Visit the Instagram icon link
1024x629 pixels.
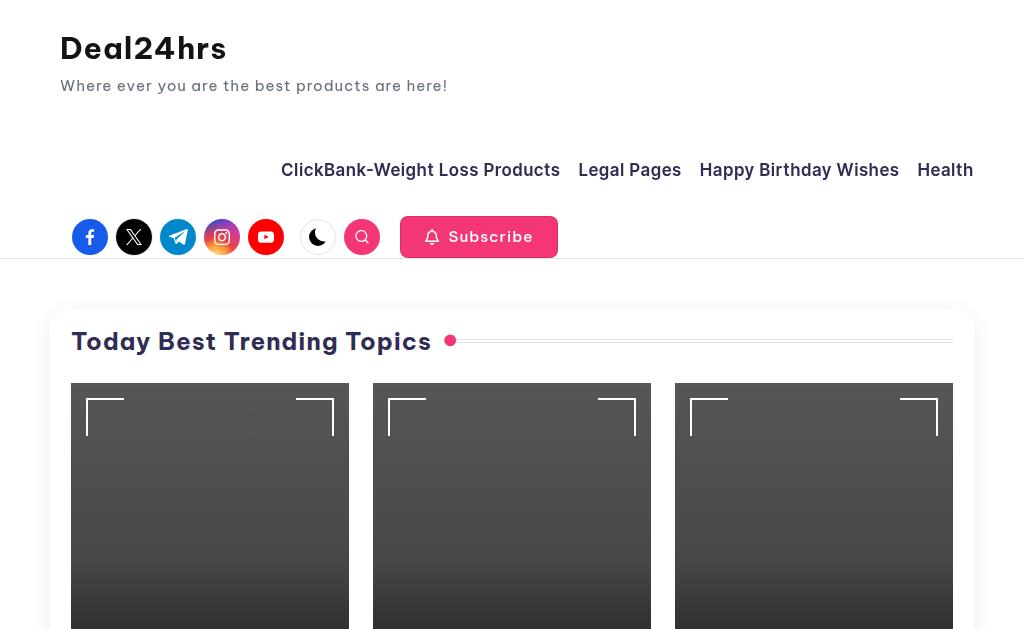point(222,237)
